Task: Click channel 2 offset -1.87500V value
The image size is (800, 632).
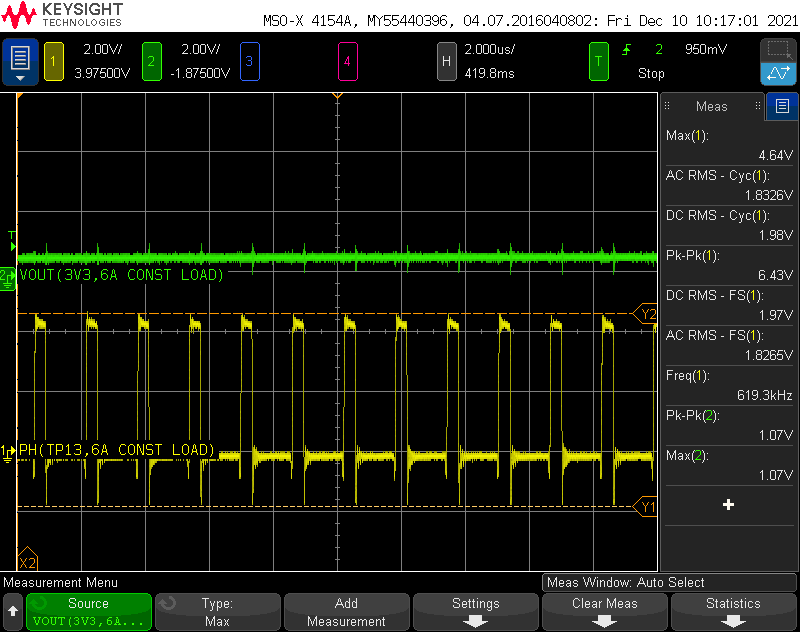Action: click(x=200, y=73)
